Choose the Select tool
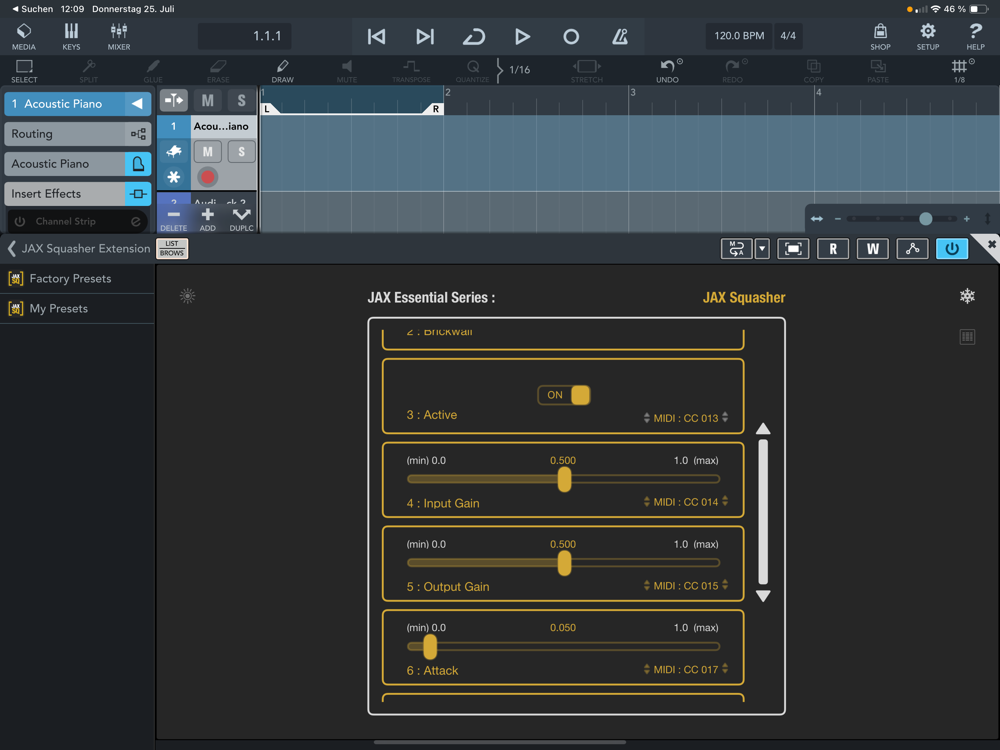This screenshot has width=1000, height=750. click(24, 71)
